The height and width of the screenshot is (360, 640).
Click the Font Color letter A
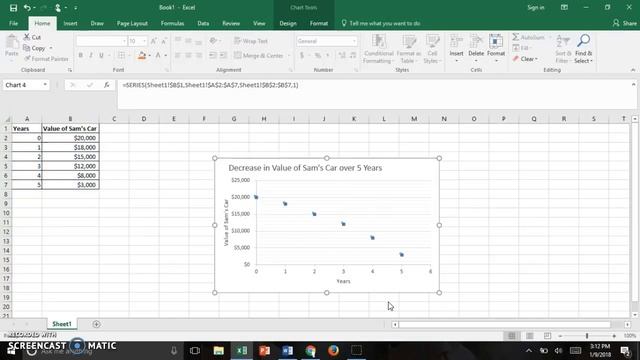tap(158, 55)
